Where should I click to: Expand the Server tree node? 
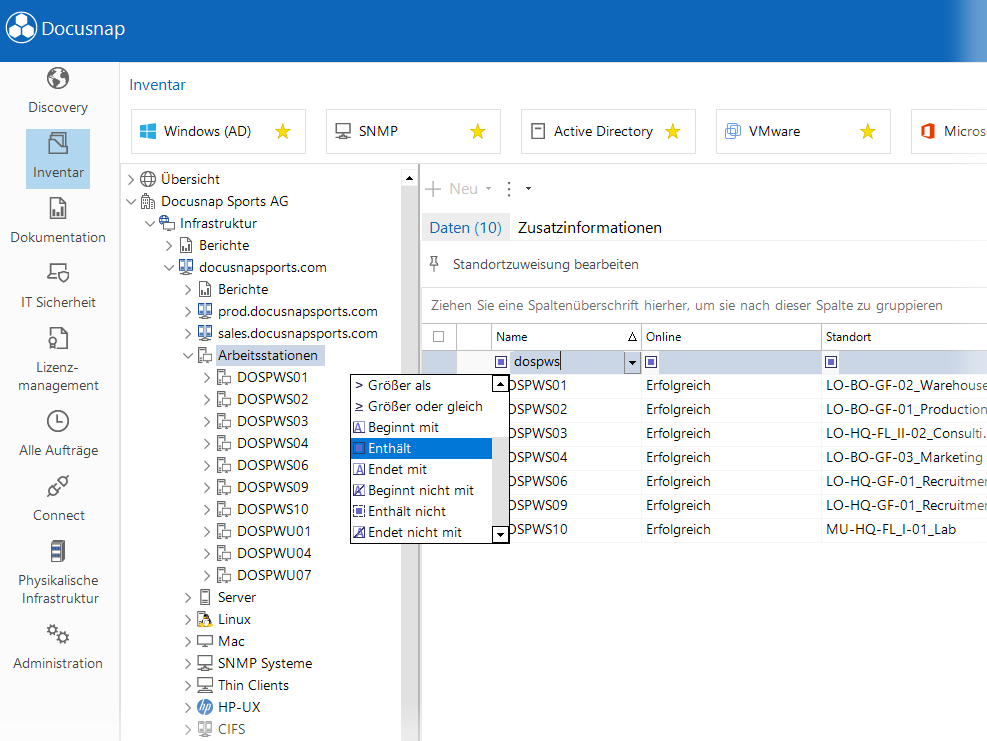click(x=188, y=597)
